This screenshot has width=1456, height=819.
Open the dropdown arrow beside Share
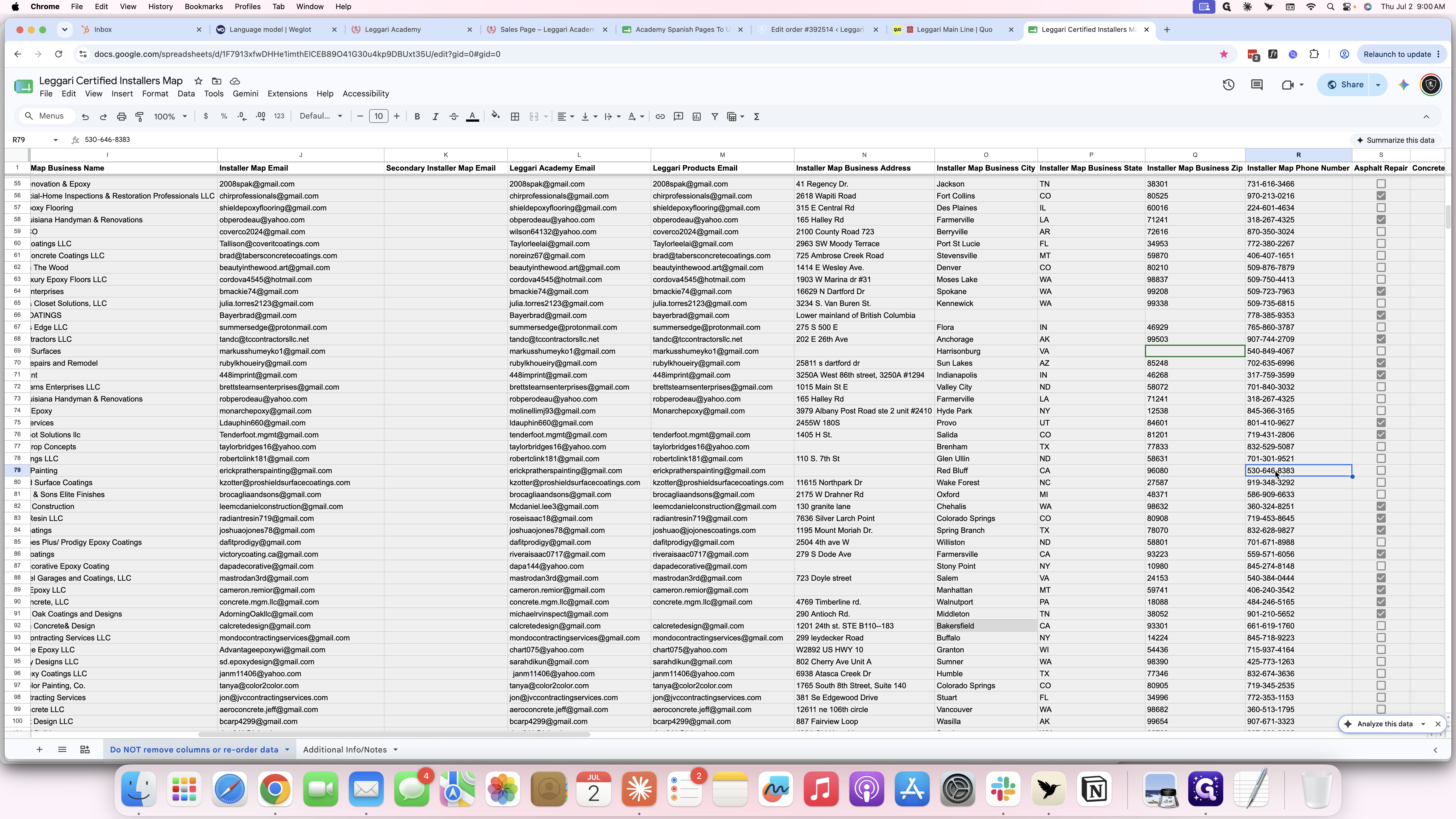(1378, 85)
